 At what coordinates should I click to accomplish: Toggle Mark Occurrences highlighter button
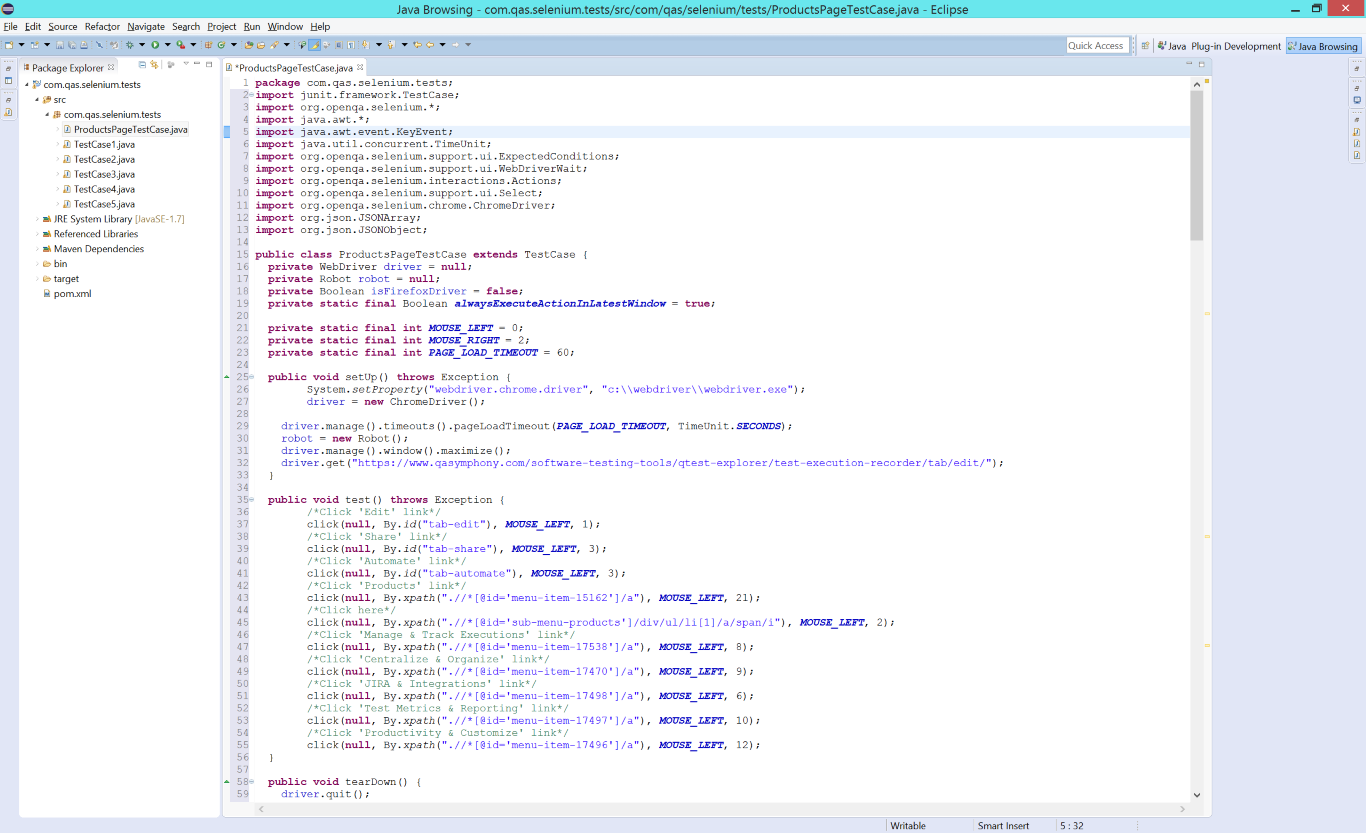coord(314,45)
